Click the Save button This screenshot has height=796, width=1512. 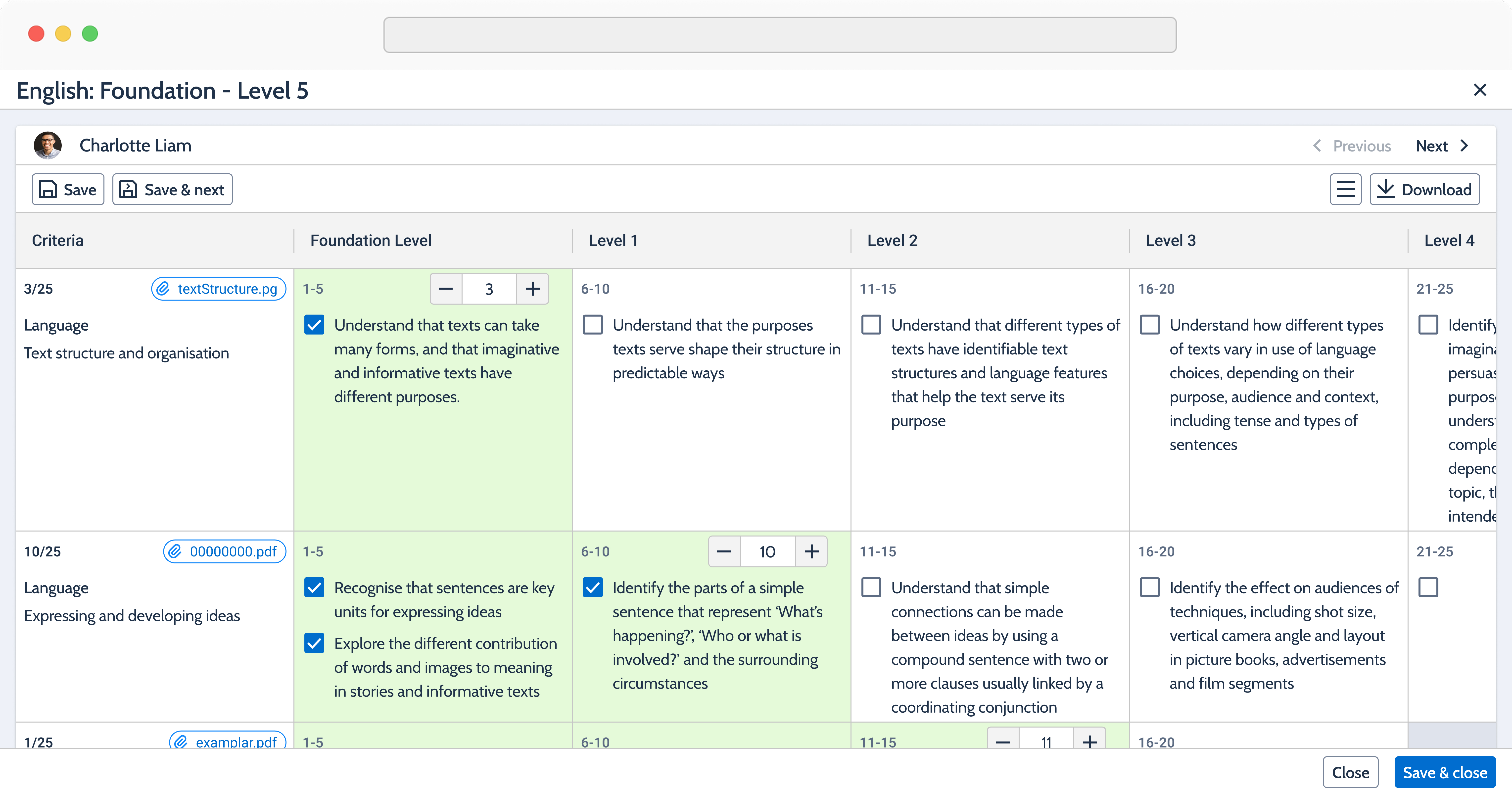click(x=68, y=190)
